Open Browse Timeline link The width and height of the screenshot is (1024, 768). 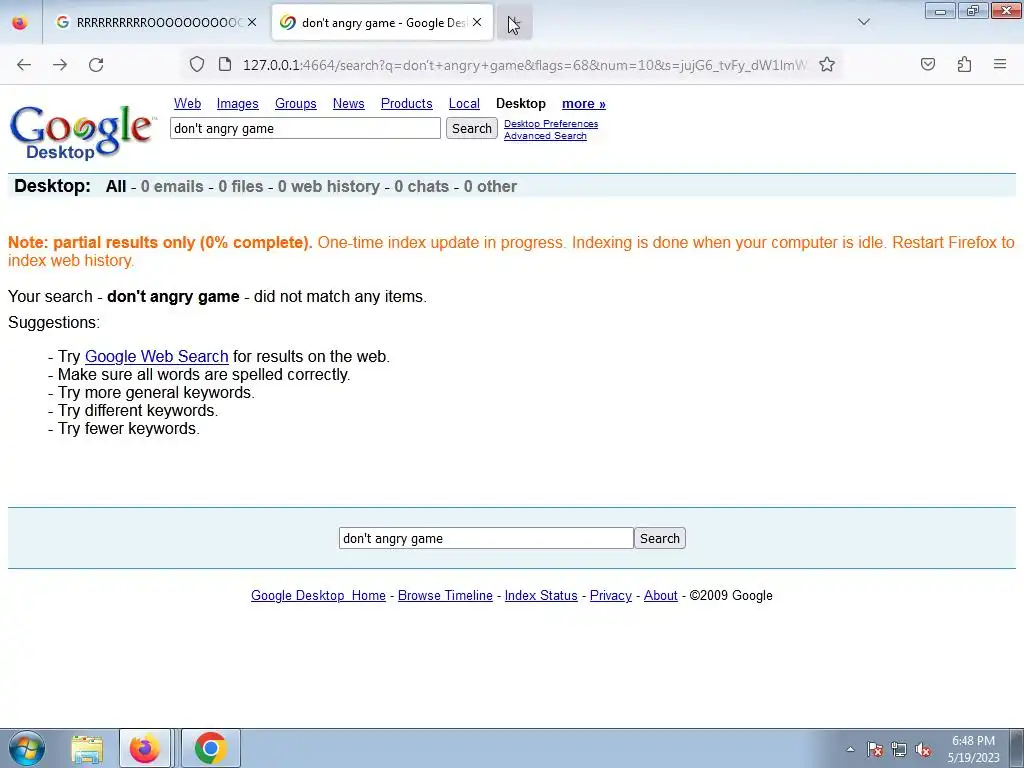coord(445,596)
